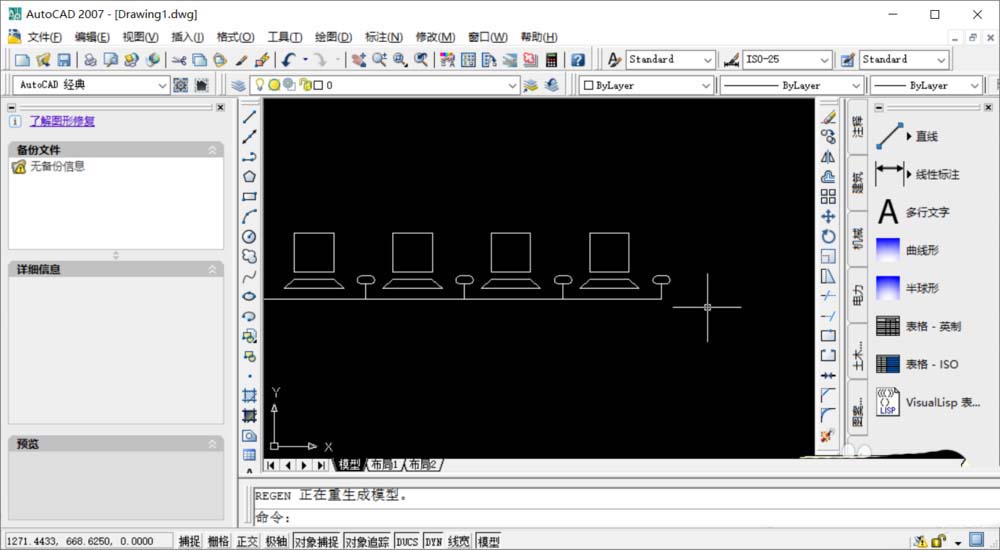Select the Hatch tool

point(250,395)
